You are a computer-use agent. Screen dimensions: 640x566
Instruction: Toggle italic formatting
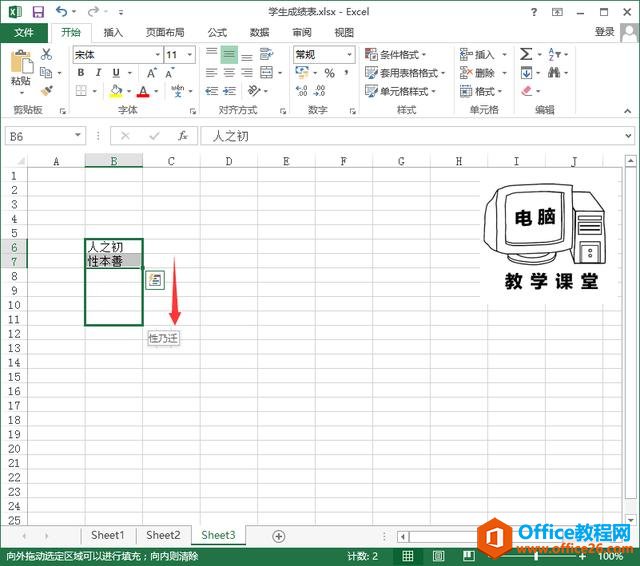click(x=98, y=73)
